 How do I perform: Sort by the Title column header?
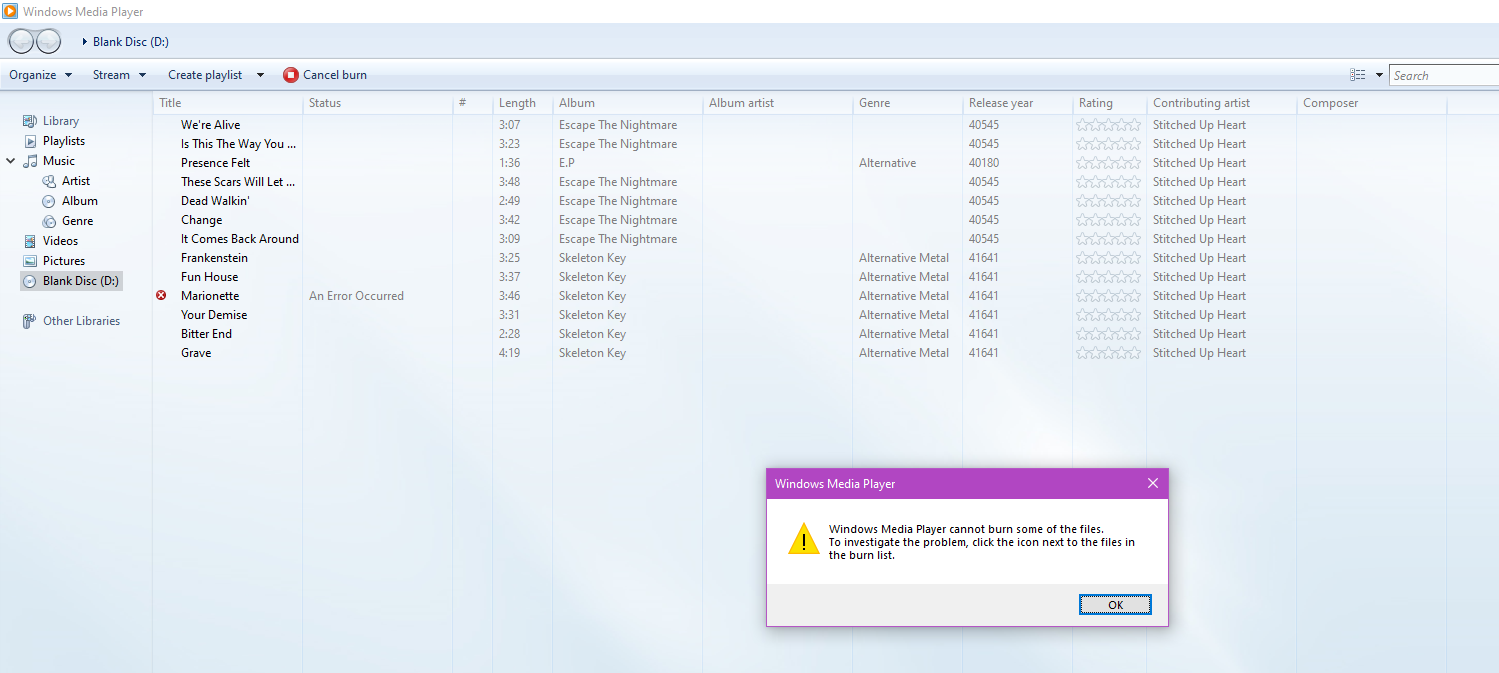(x=228, y=103)
